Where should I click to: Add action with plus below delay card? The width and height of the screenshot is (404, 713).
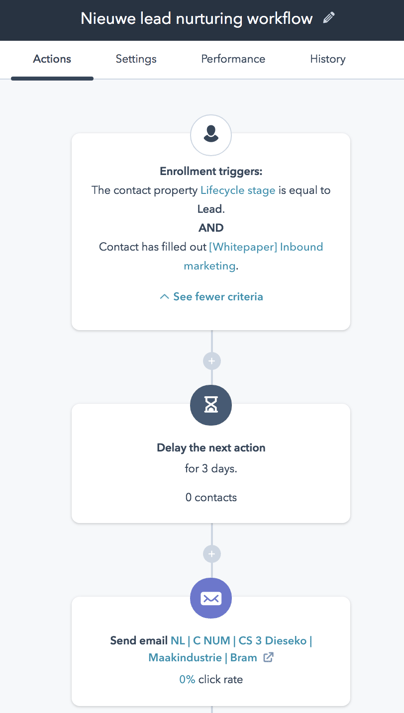click(x=212, y=554)
